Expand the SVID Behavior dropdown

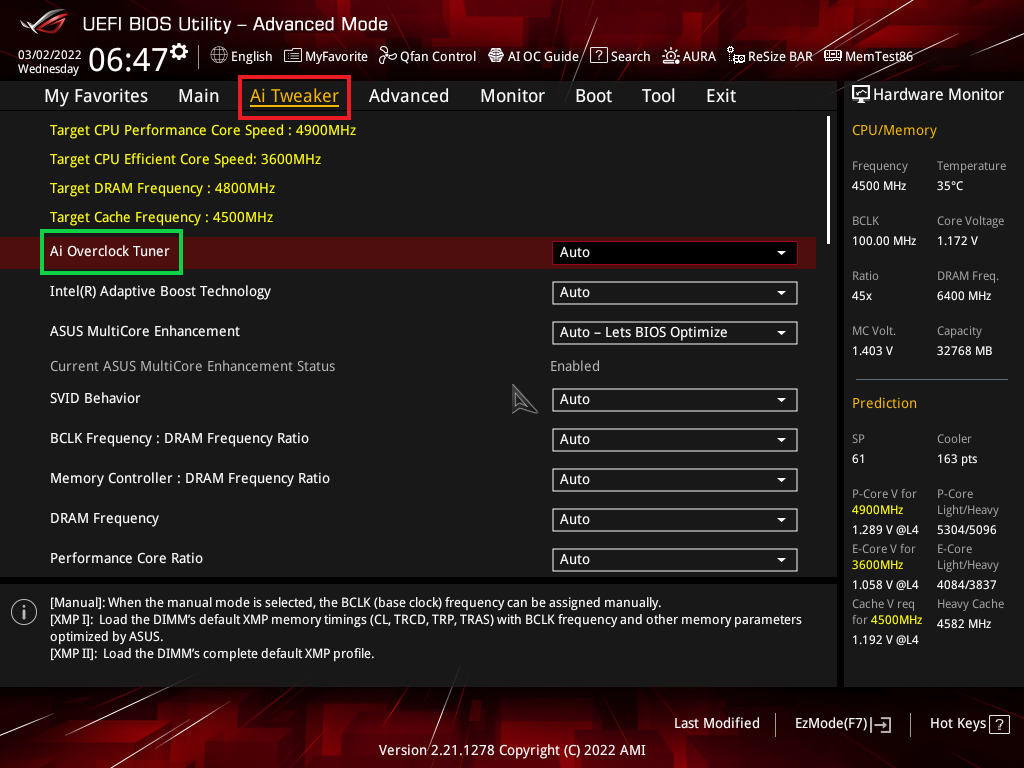(675, 400)
